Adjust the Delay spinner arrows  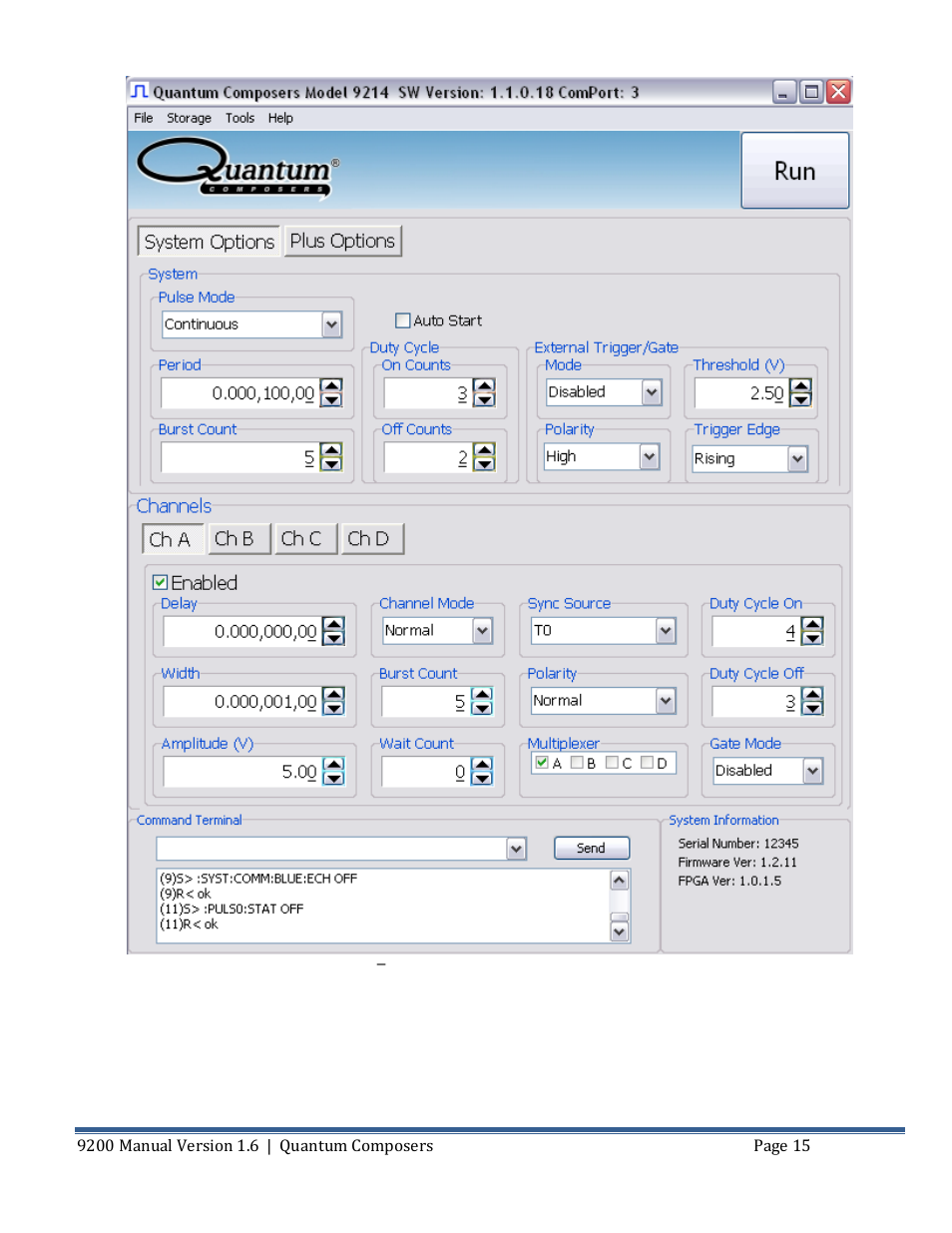tap(334, 631)
